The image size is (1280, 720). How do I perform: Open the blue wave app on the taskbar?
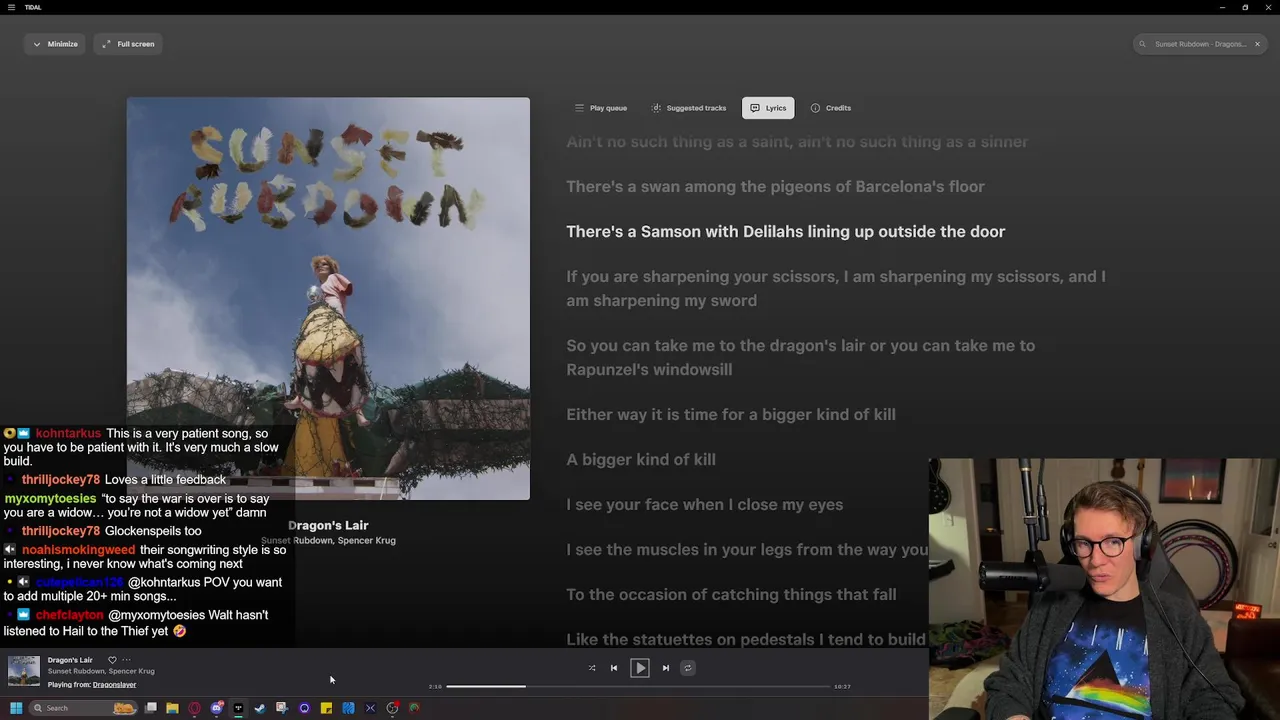[x=348, y=708]
